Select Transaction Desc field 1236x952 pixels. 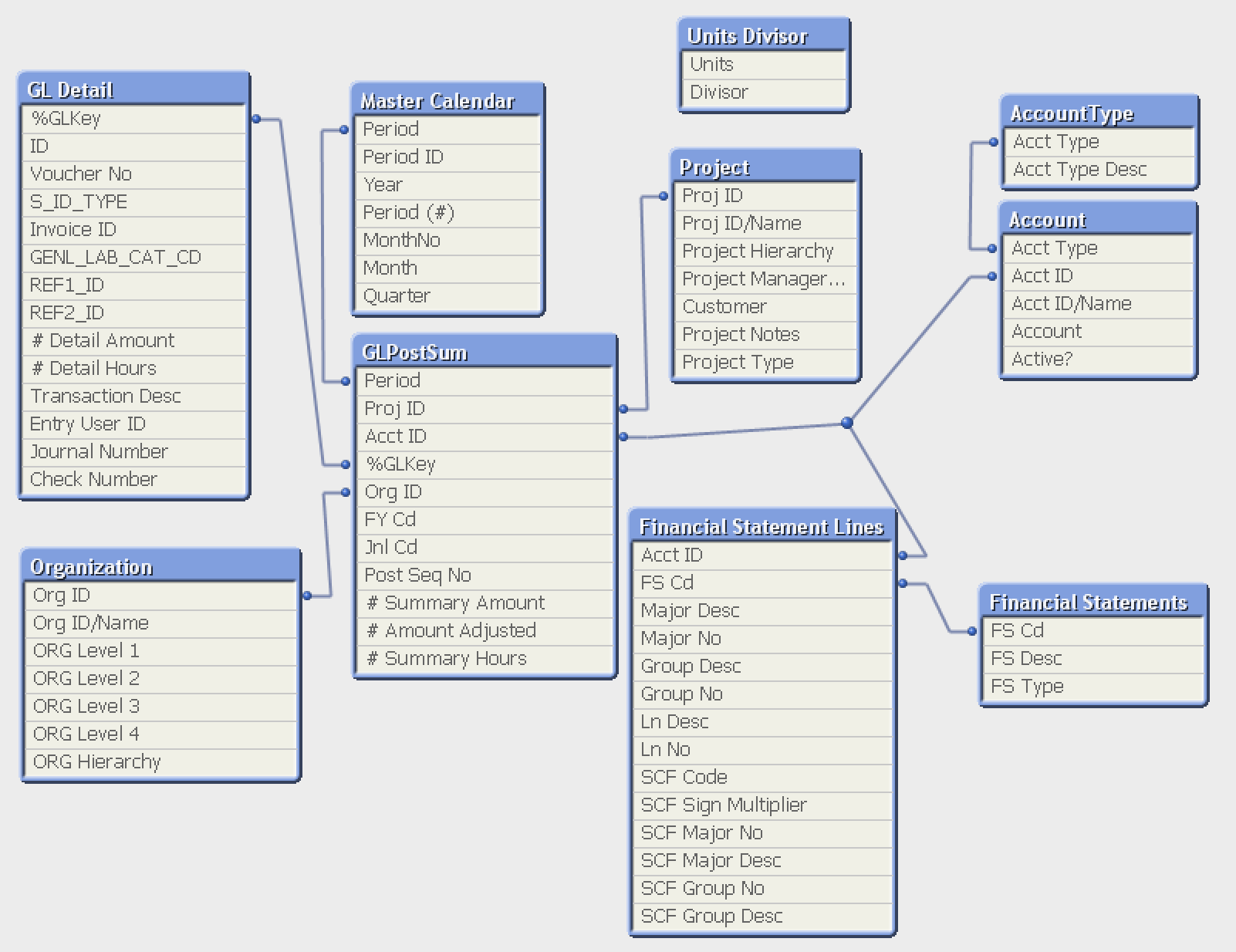click(133, 397)
